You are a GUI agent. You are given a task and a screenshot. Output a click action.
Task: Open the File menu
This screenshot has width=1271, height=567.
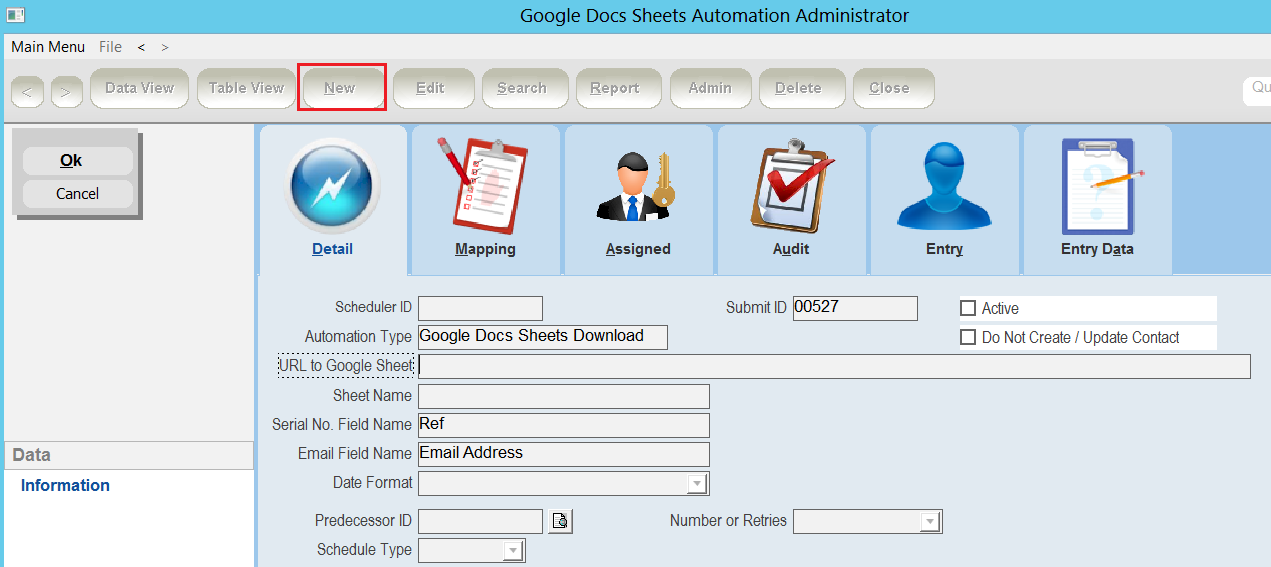click(x=110, y=47)
